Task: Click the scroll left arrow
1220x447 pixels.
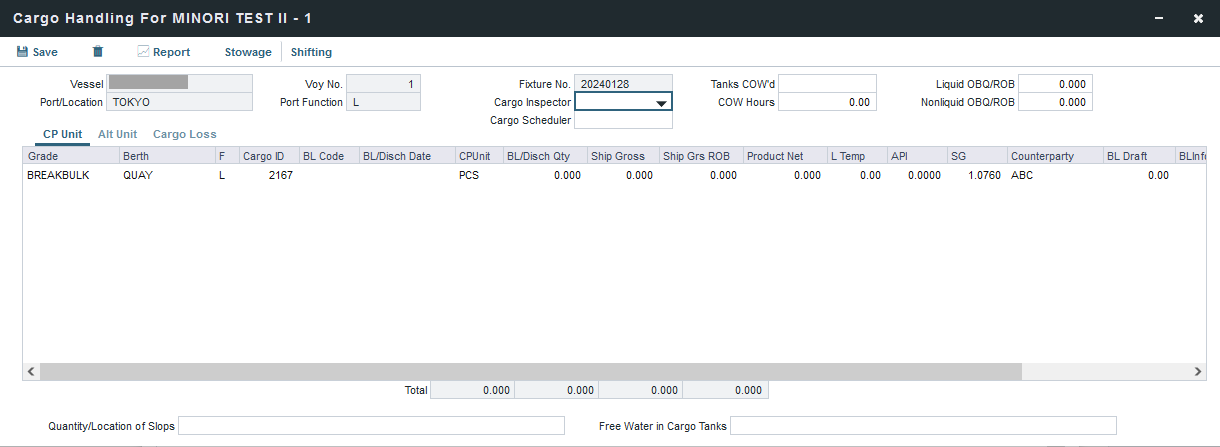Action: (x=31, y=372)
